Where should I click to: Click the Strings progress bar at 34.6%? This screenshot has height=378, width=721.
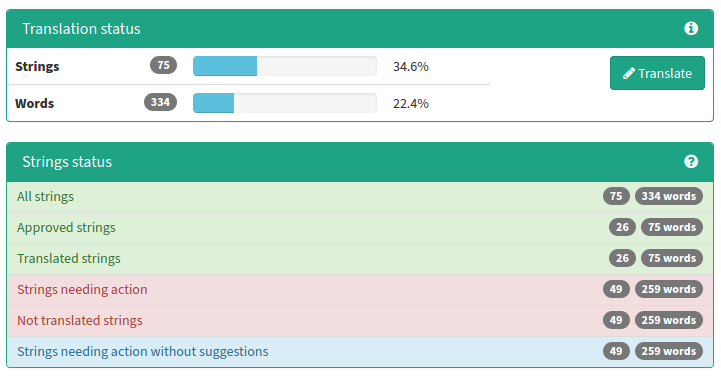coord(285,66)
